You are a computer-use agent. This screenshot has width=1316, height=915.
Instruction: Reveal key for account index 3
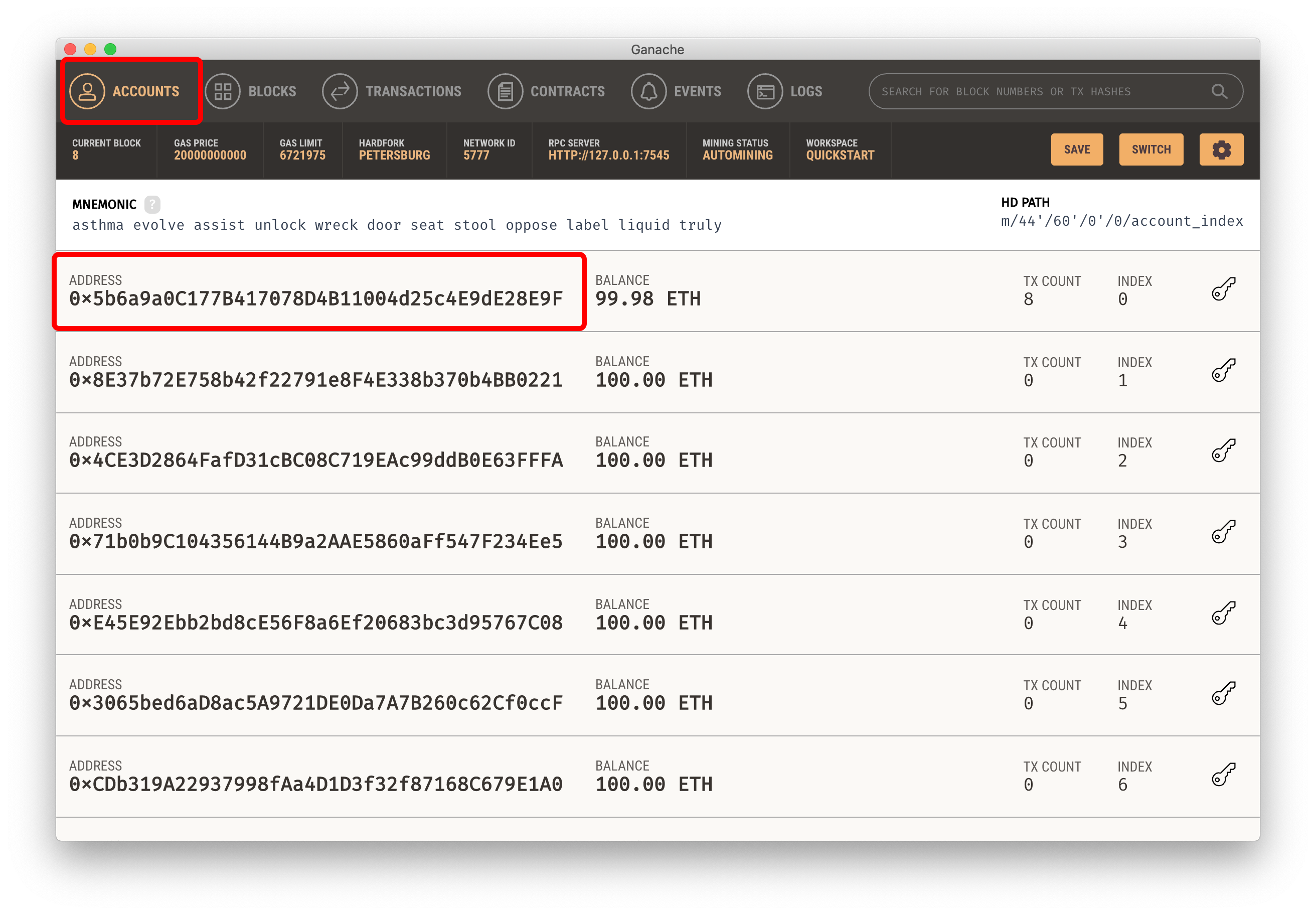(x=1223, y=533)
